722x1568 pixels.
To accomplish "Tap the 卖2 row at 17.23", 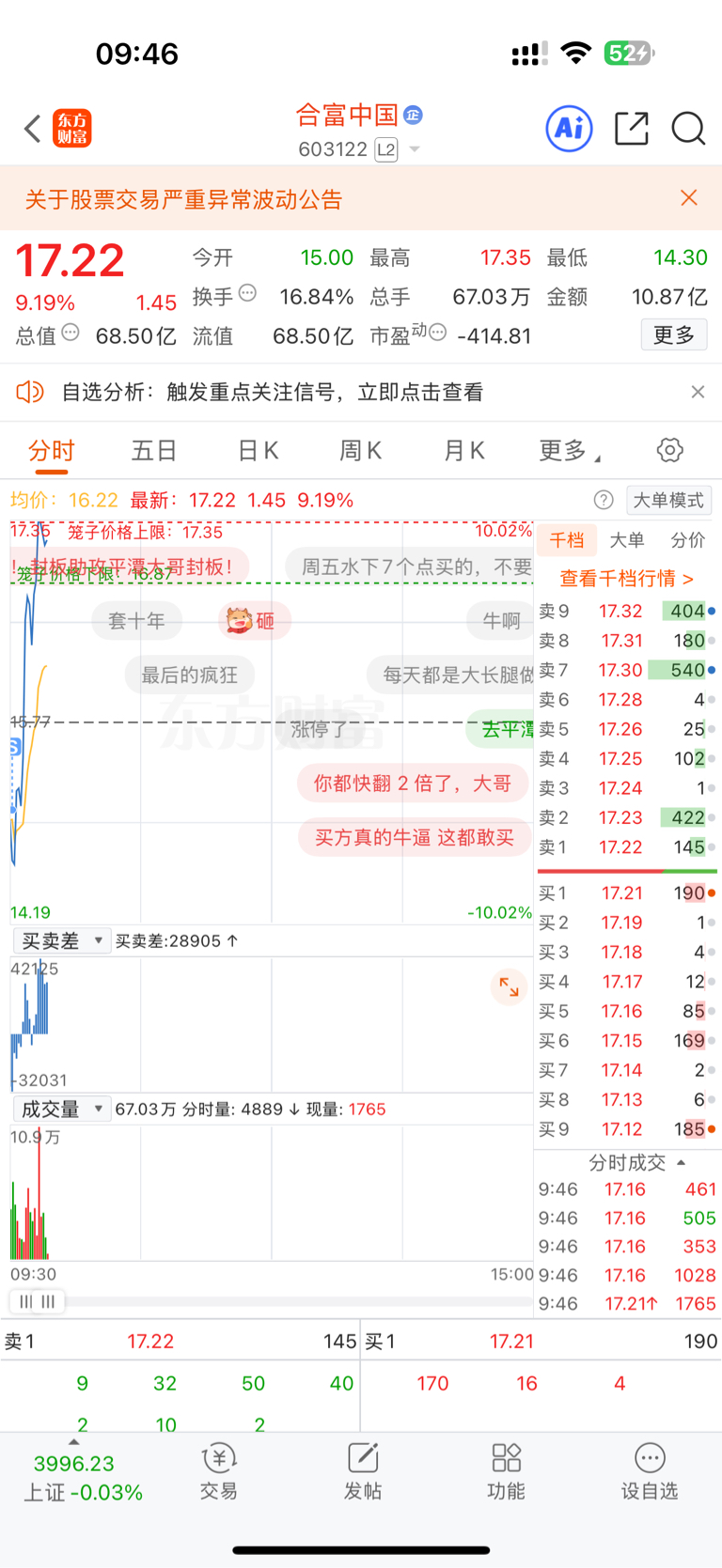I will point(627,817).
